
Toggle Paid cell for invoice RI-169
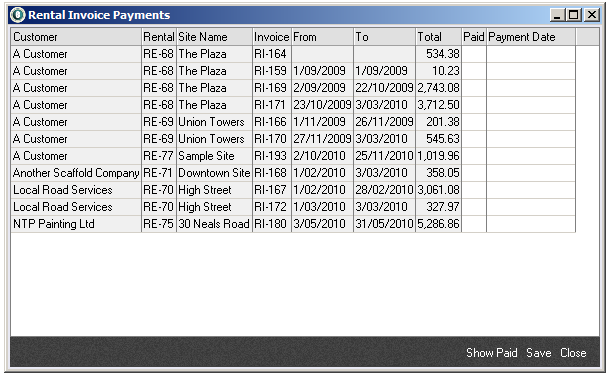pos(474,88)
